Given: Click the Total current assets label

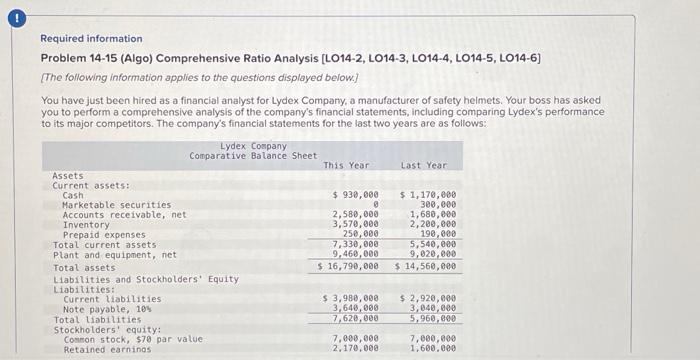Looking at the screenshot, I should tap(104, 245).
